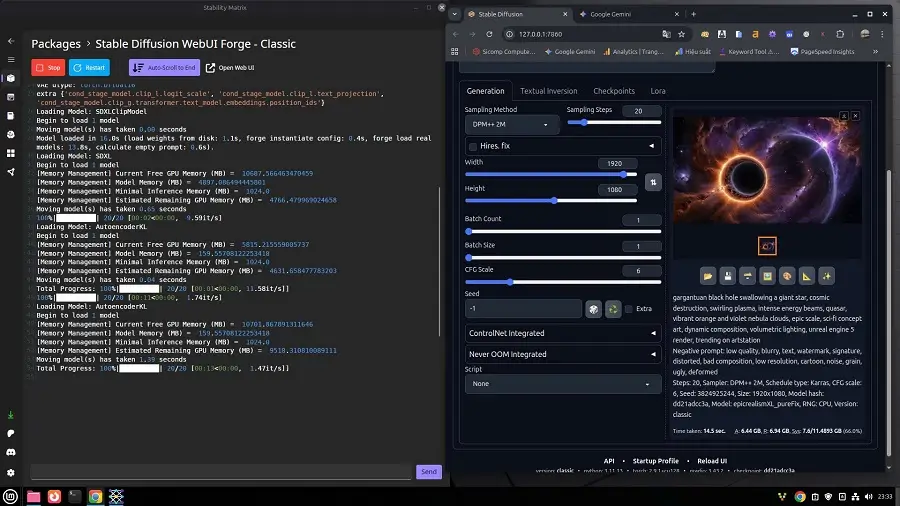
Task: Adjust the Width slider
Action: (x=551, y=174)
